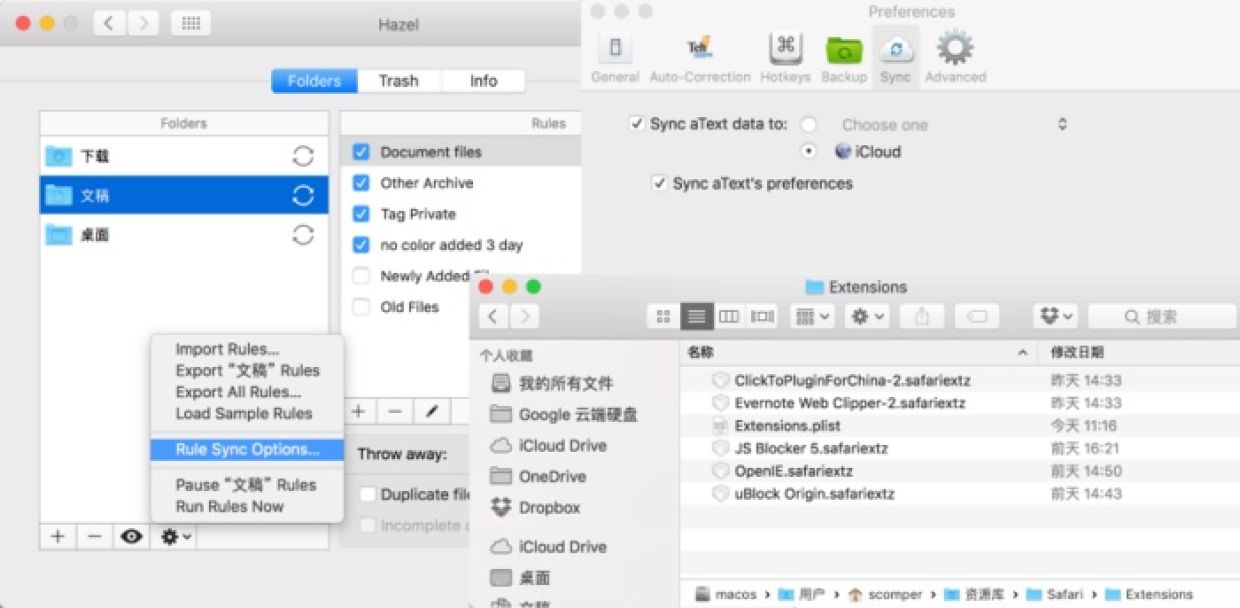Open Finder action gear dropdown
This screenshot has width=1240, height=608.
(x=865, y=316)
